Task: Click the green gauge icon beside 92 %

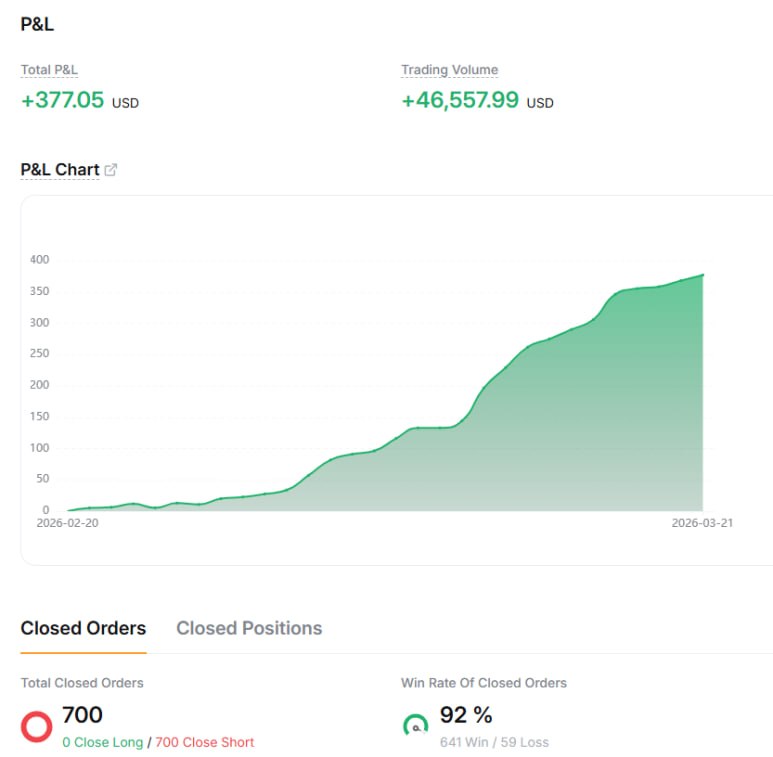Action: (415, 725)
